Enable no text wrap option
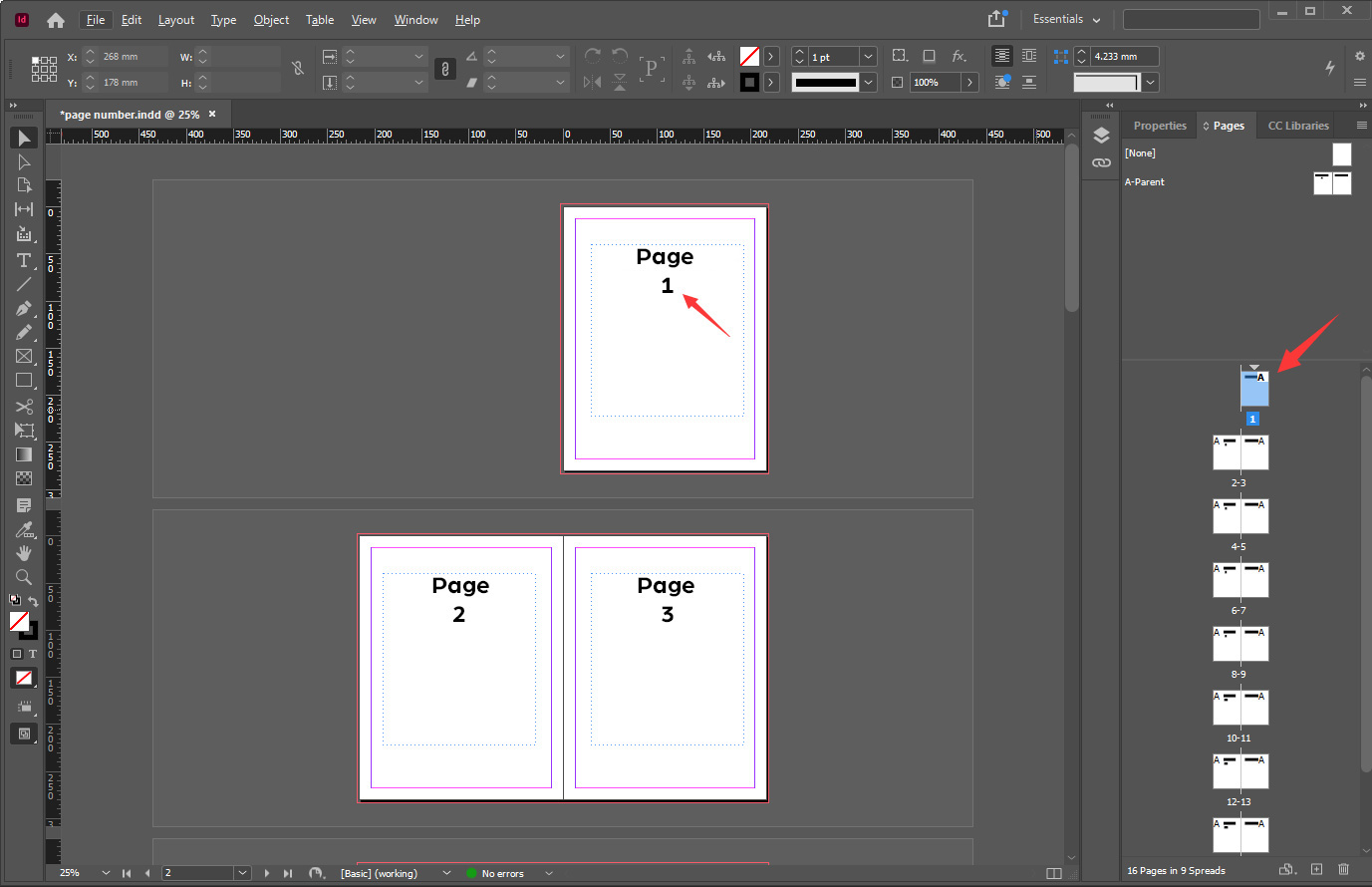 point(1002,56)
